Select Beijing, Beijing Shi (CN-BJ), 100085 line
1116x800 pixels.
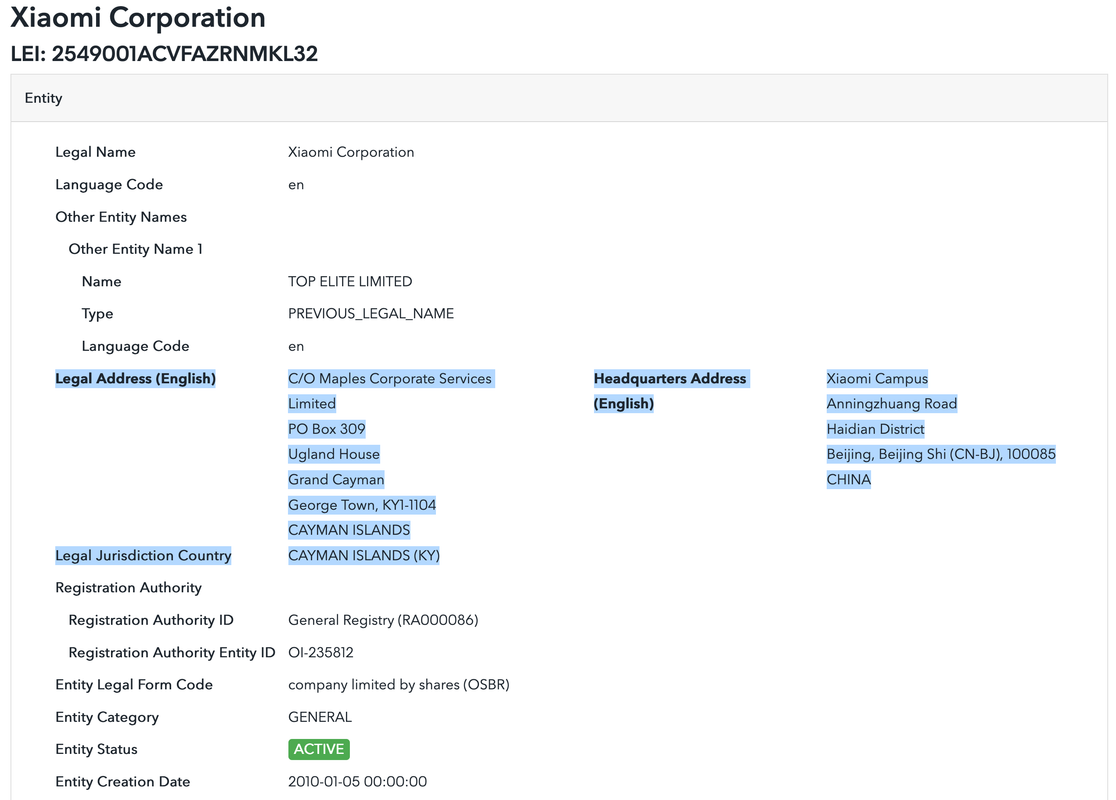pos(941,454)
